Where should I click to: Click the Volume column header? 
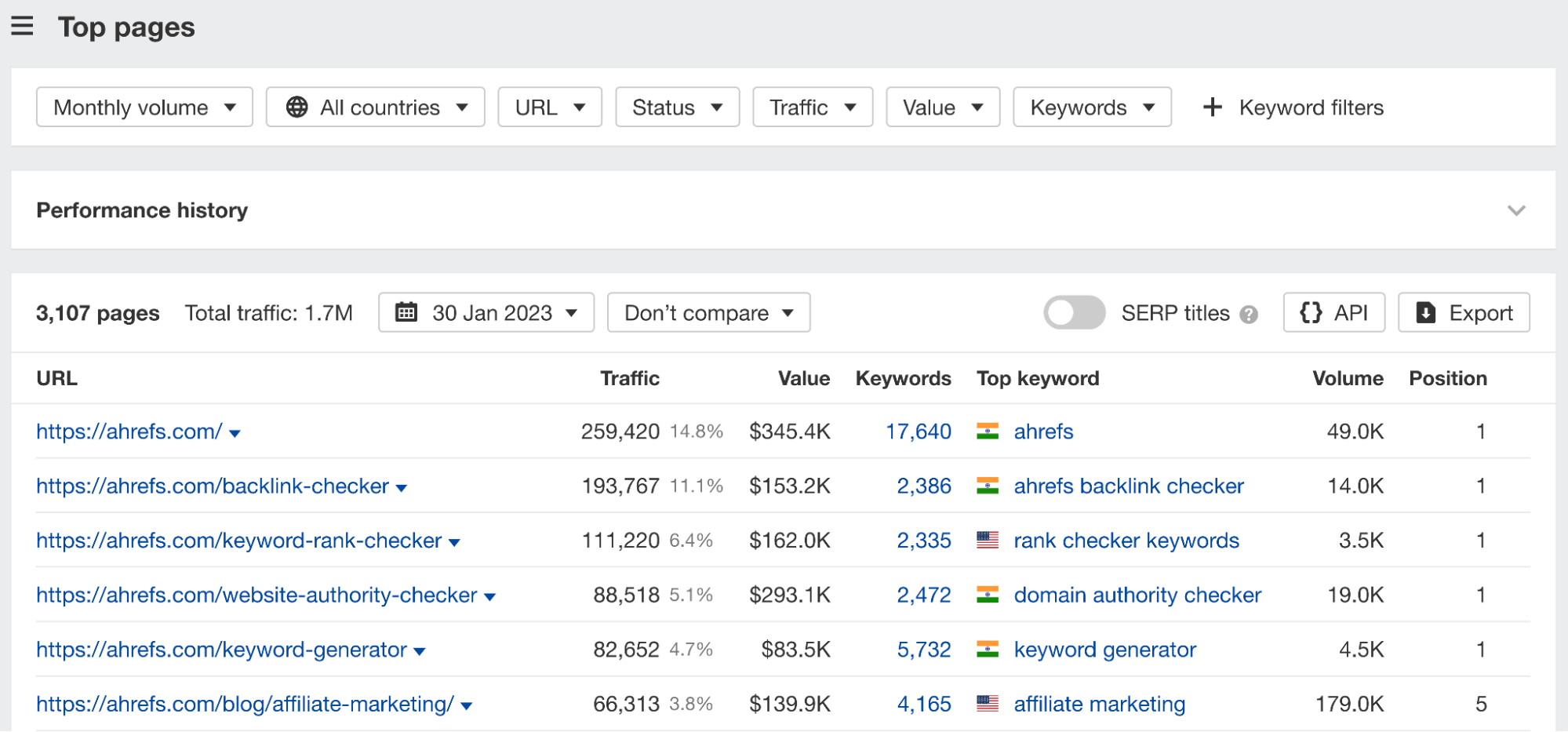coord(1348,378)
